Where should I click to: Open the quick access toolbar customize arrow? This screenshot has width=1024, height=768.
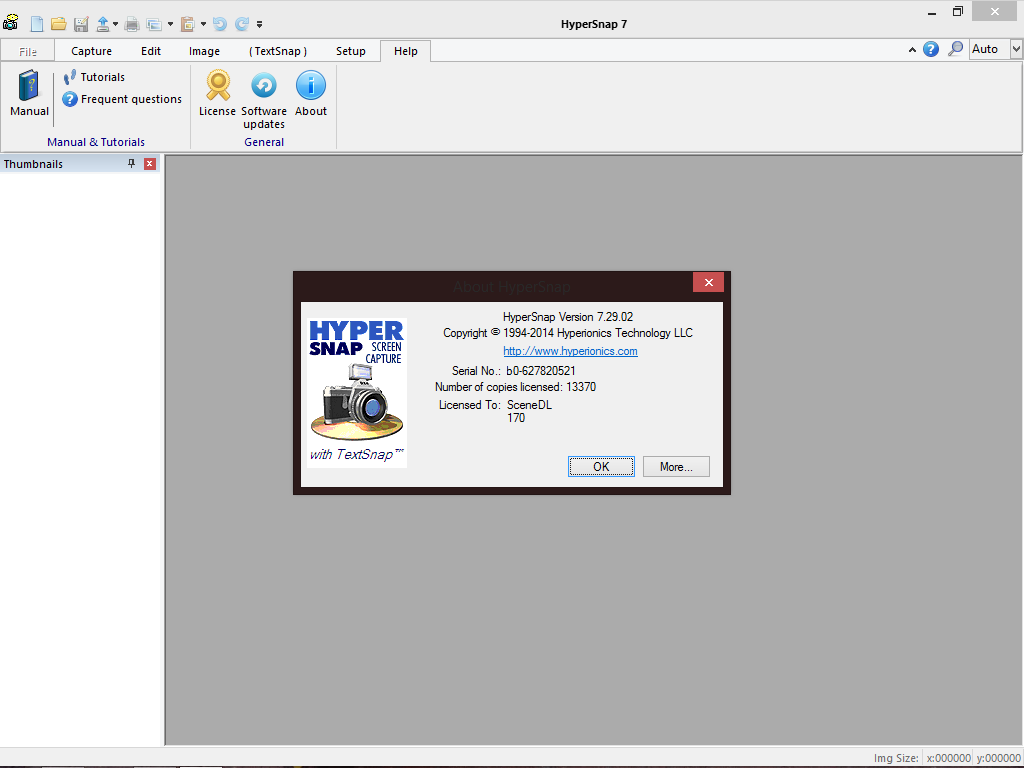[259, 24]
